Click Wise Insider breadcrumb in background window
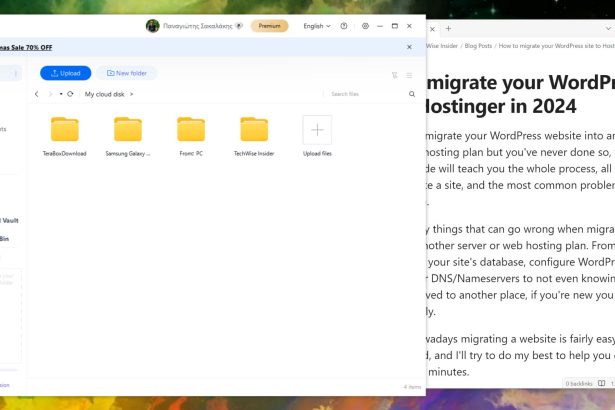The image size is (615, 410). tap(442, 46)
